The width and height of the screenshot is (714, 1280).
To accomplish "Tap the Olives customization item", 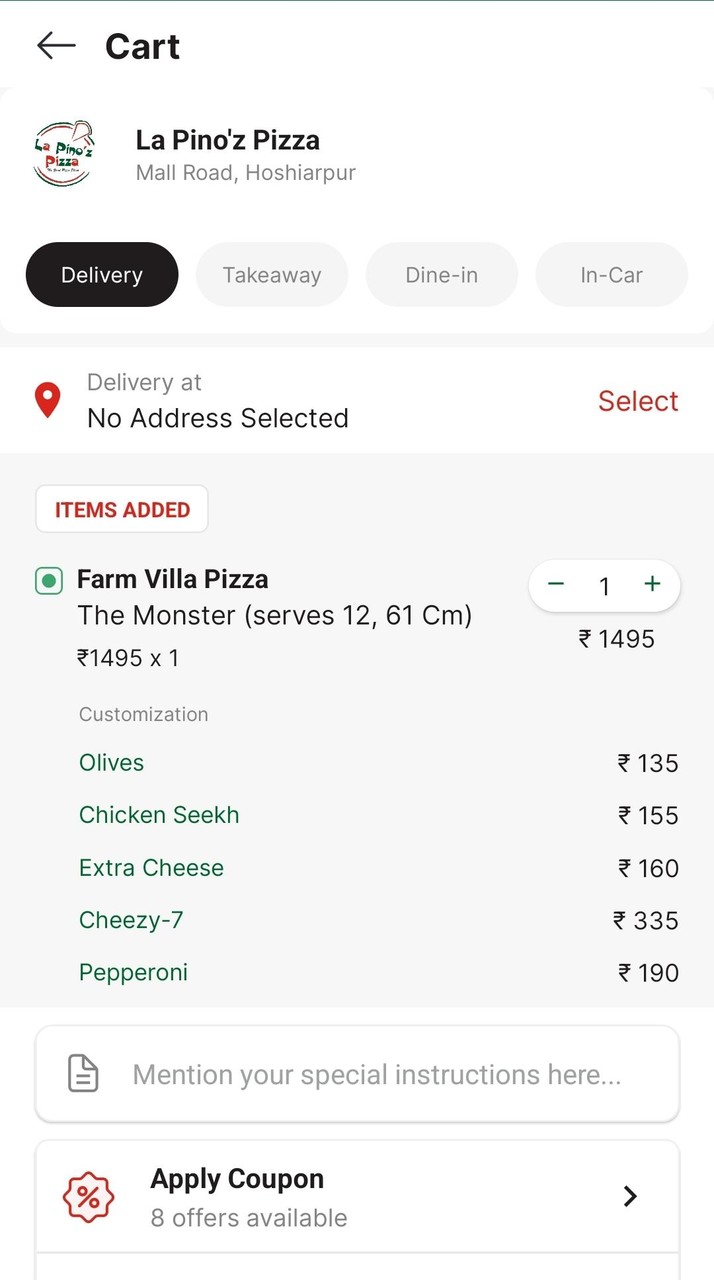I will tap(112, 763).
